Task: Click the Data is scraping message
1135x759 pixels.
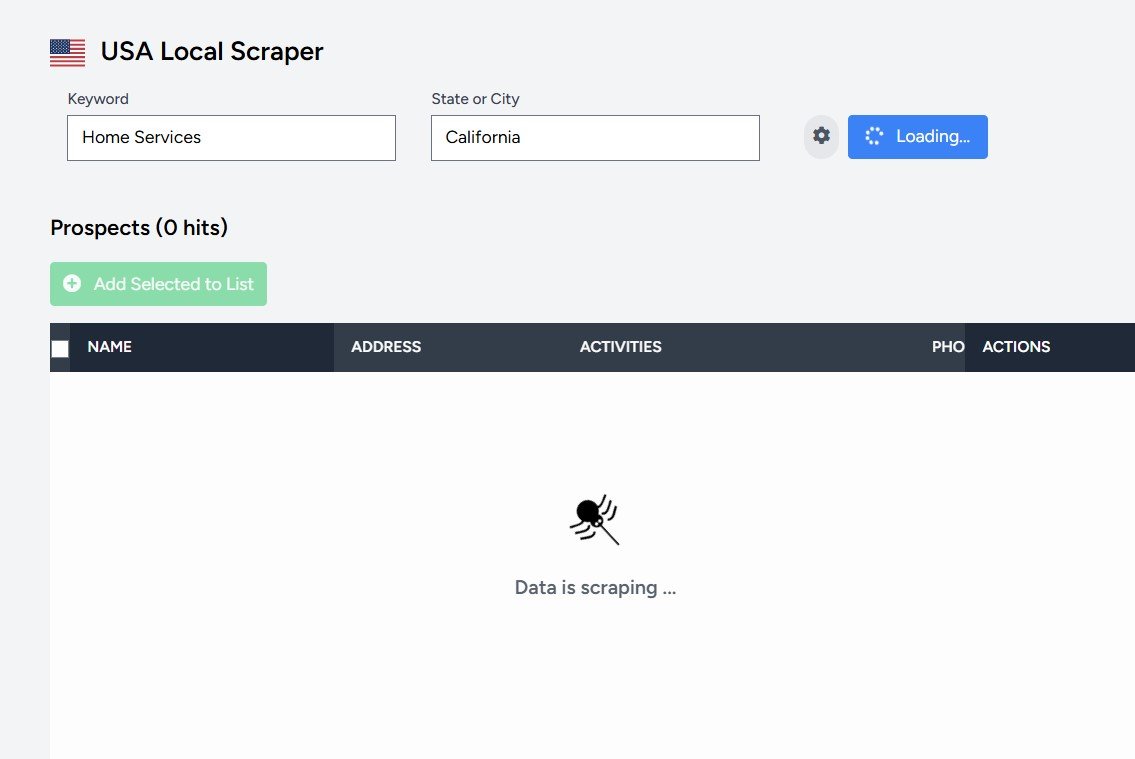Action: coord(595,588)
